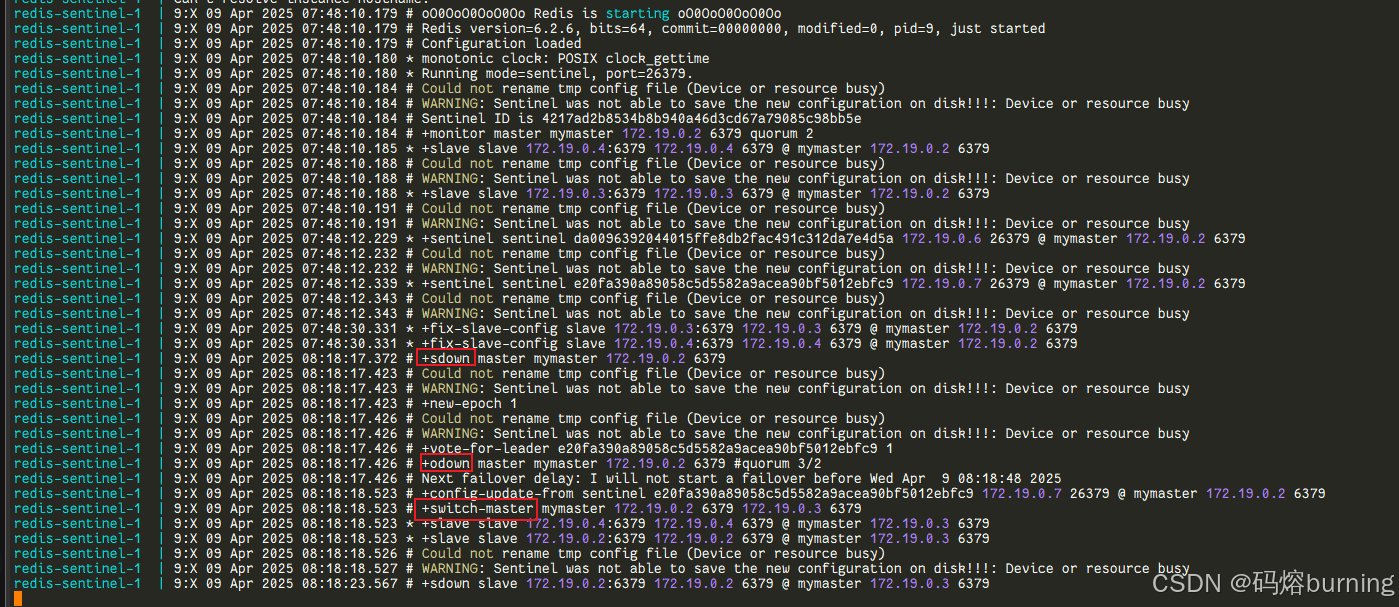Image resolution: width=1399 pixels, height=607 pixels.
Task: Click the 'Next failover delay' message
Action: coord(741,479)
